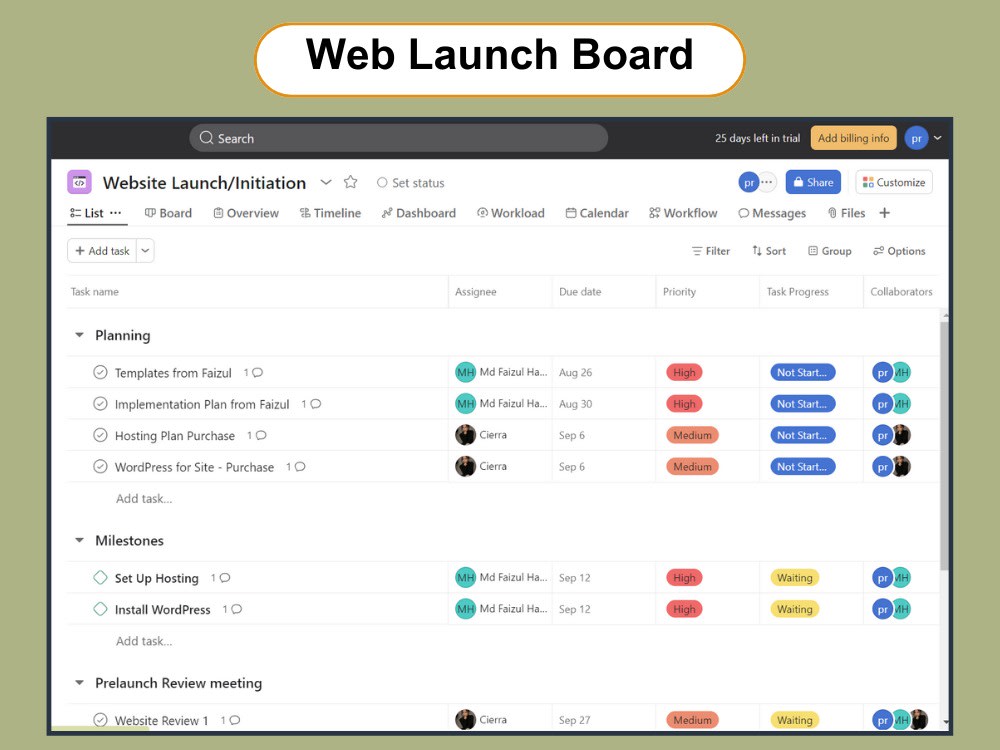Open the pr profile avatar in top bar

click(916, 138)
